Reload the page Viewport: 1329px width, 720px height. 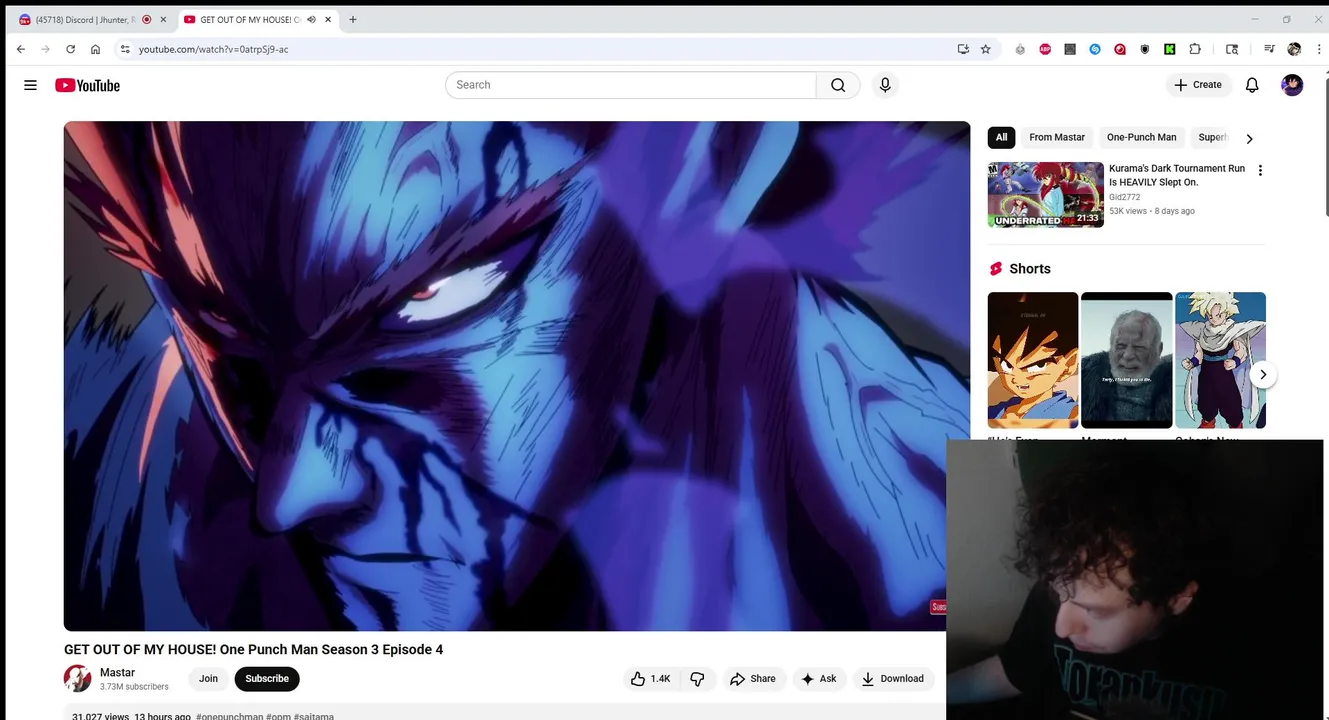click(x=70, y=49)
